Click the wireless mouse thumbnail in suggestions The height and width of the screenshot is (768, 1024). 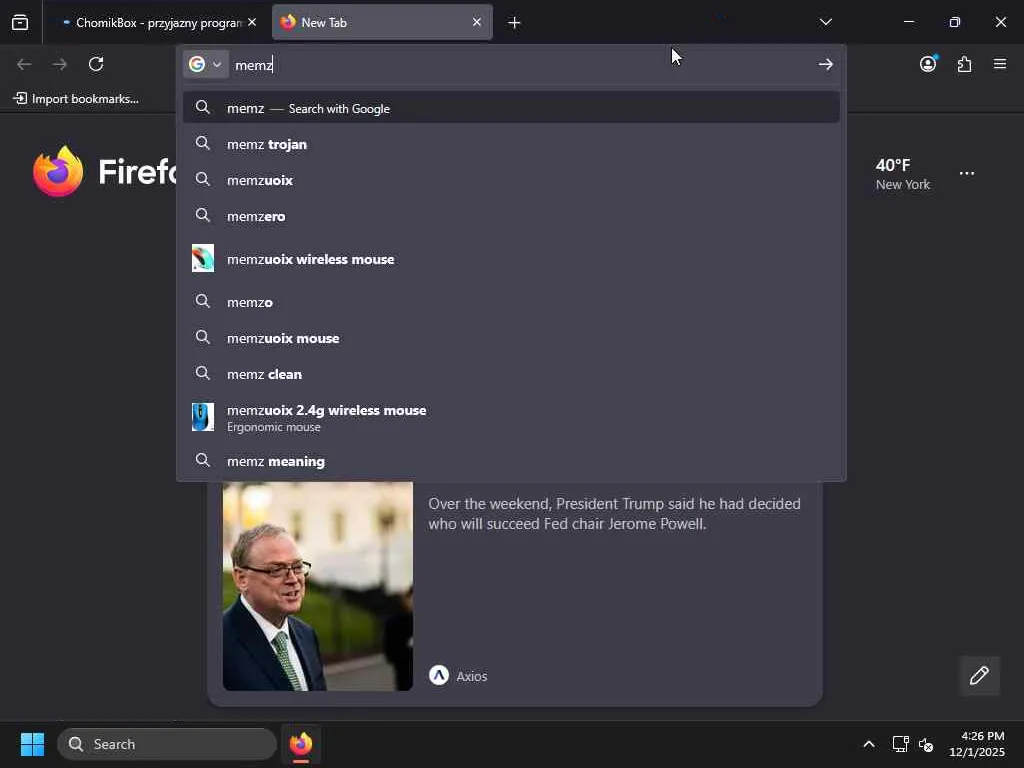(x=203, y=259)
